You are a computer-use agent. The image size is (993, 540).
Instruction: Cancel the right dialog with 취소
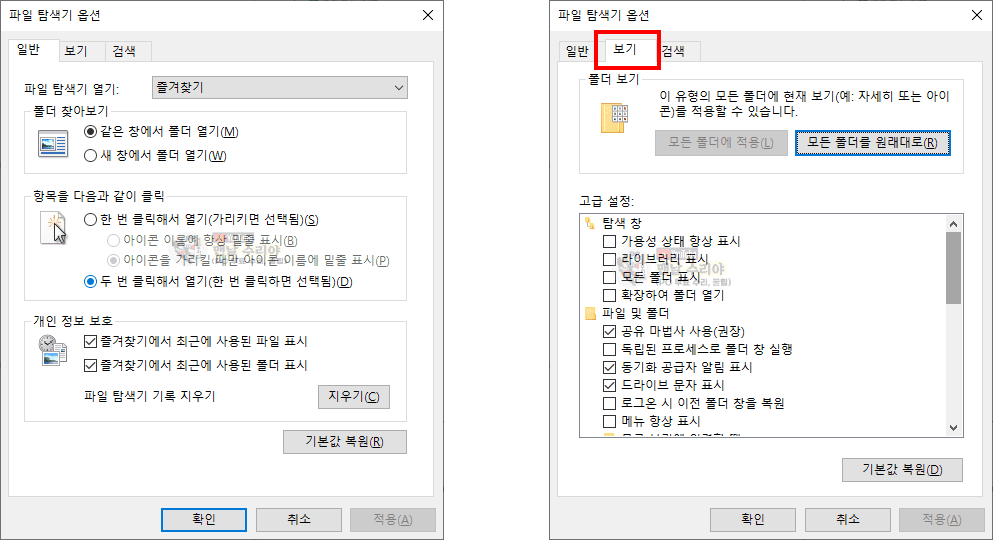(x=848, y=520)
